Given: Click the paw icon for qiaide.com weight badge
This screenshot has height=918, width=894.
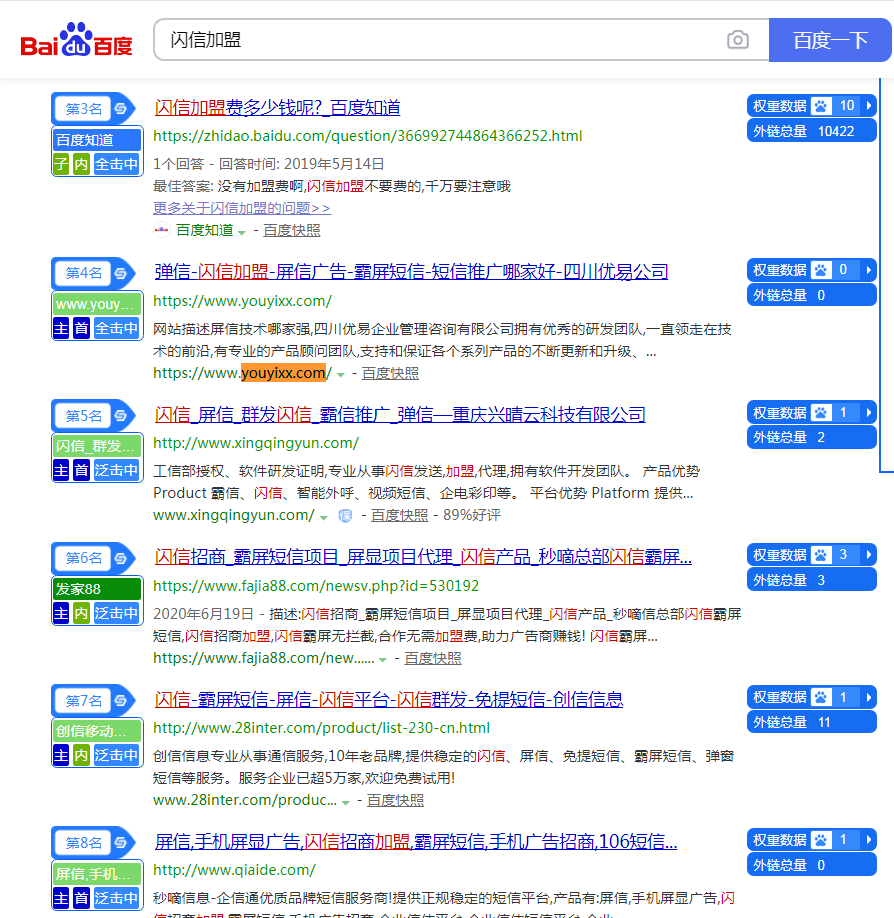Looking at the screenshot, I should pyautogui.click(x=821, y=840).
